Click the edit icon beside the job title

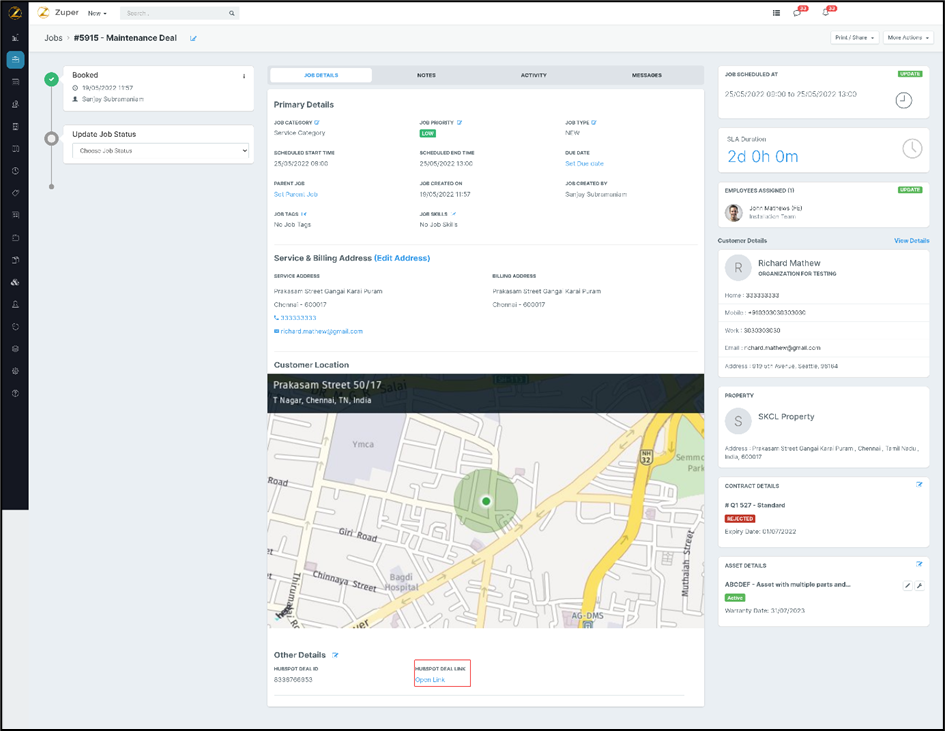[x=194, y=39]
